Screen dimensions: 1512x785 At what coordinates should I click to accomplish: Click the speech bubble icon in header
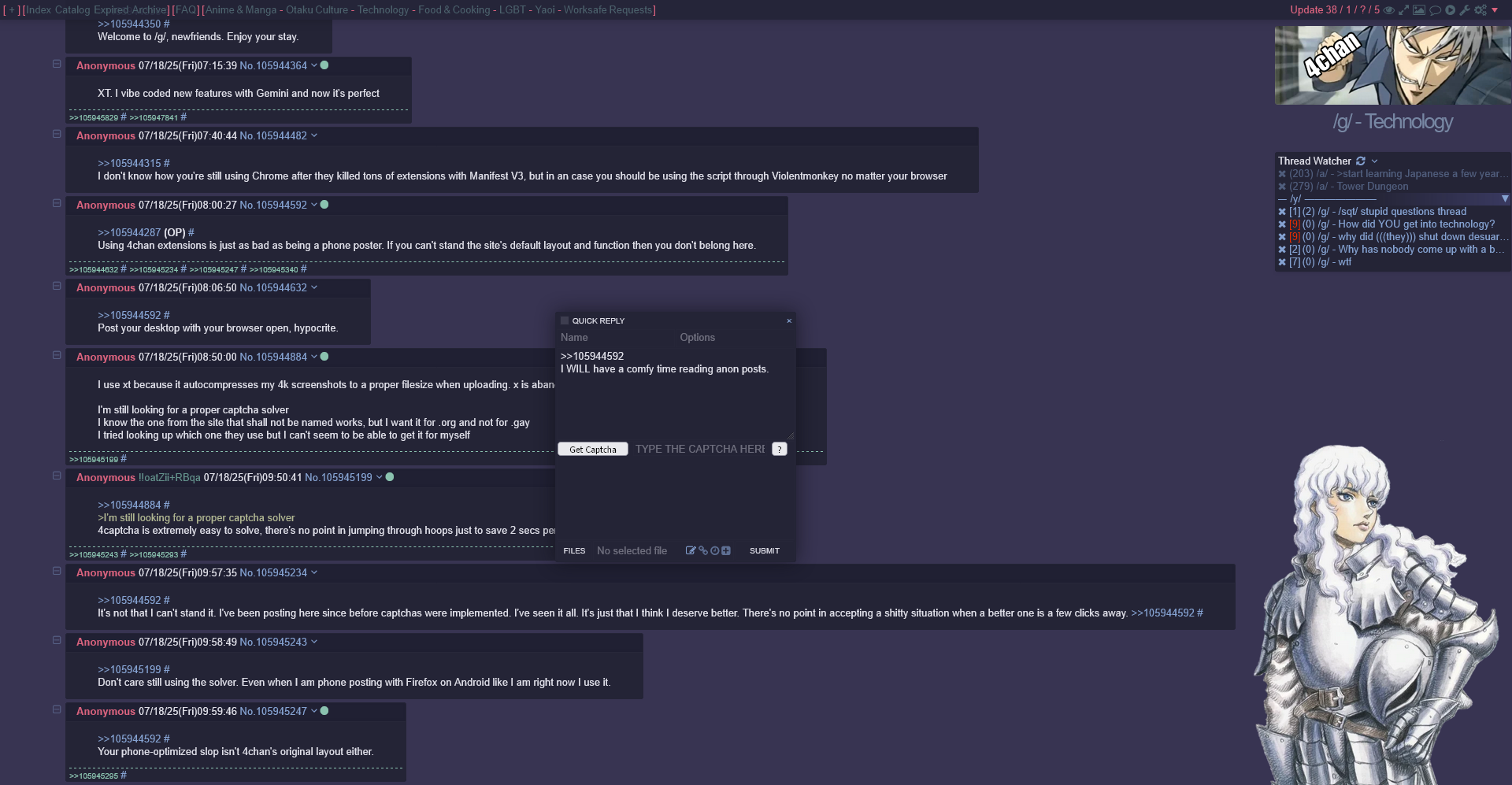pyautogui.click(x=1435, y=10)
